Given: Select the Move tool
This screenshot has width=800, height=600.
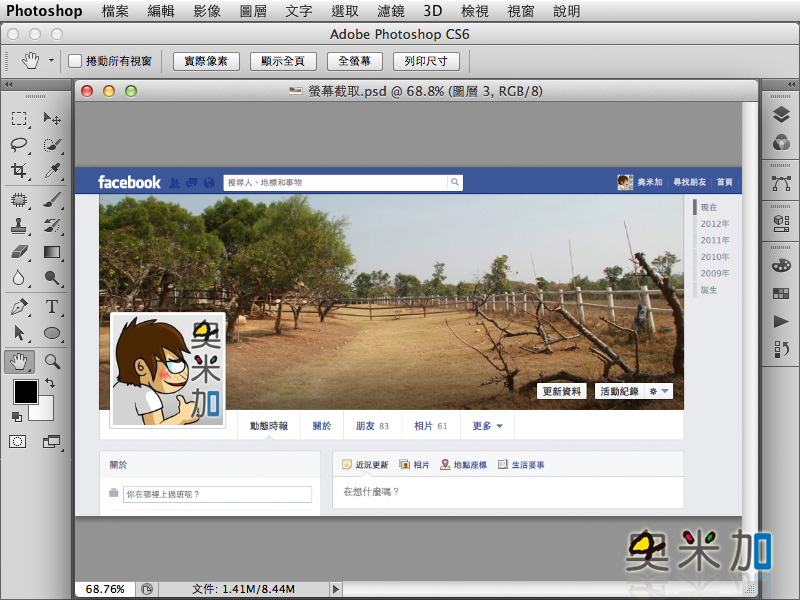Looking at the screenshot, I should [52, 118].
